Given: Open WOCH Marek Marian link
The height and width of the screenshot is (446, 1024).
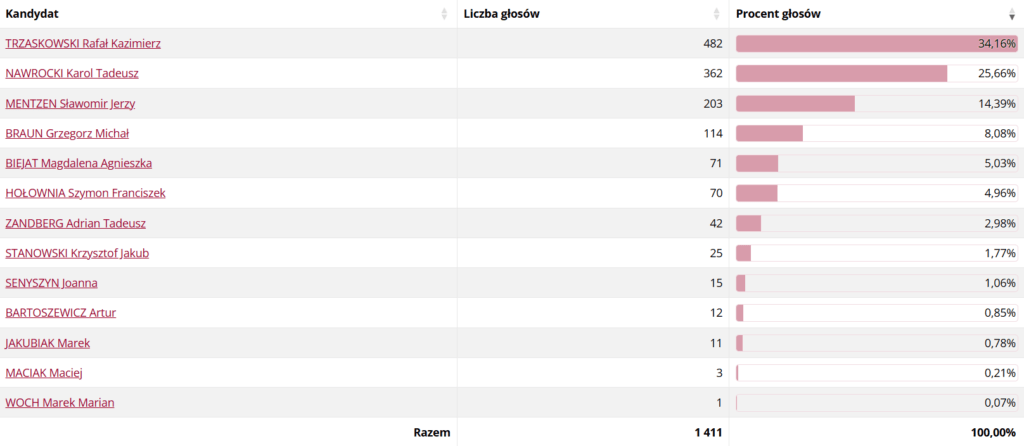Looking at the screenshot, I should pos(60,403).
